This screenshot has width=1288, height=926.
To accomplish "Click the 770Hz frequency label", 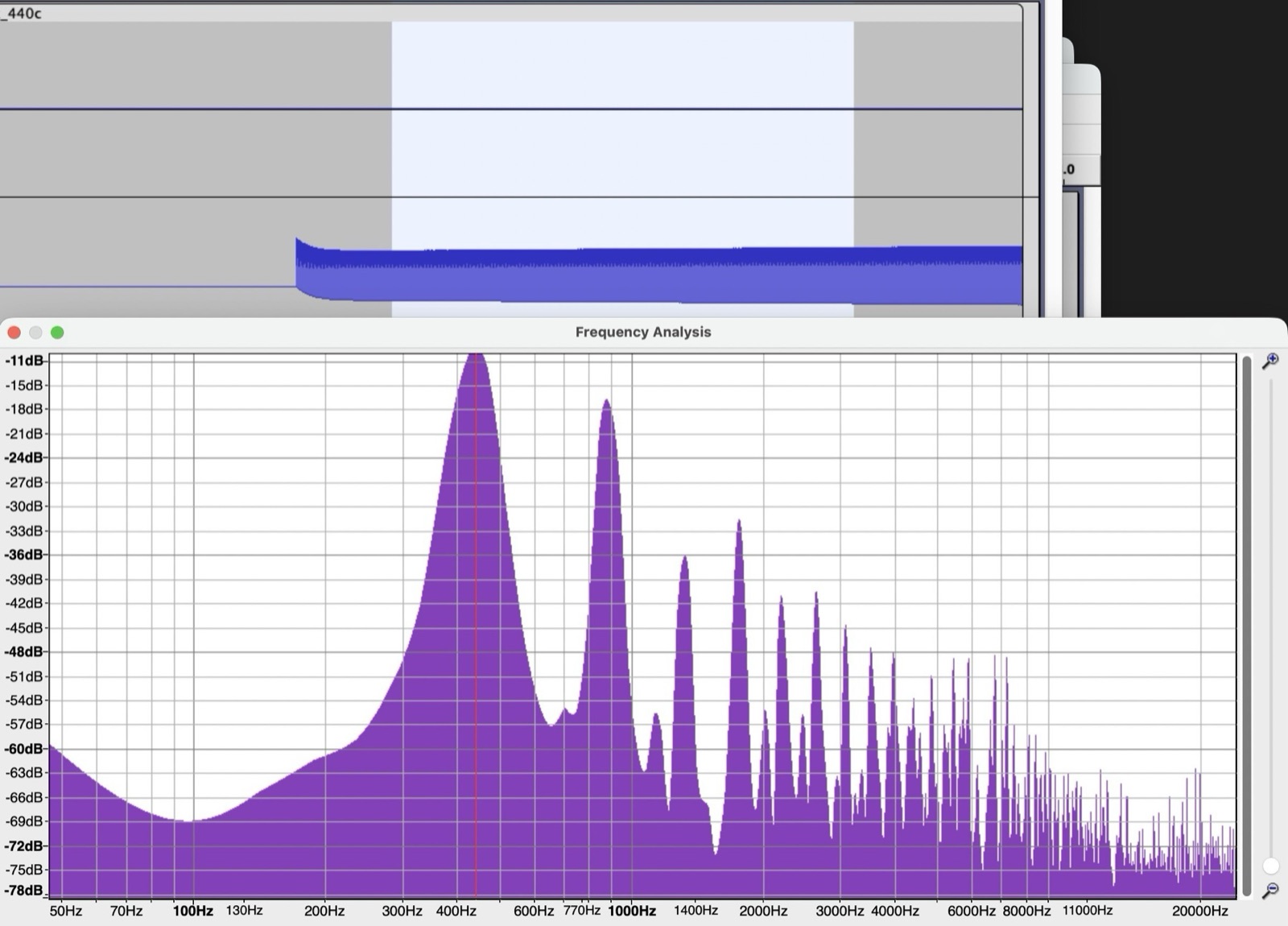I will coord(582,910).
